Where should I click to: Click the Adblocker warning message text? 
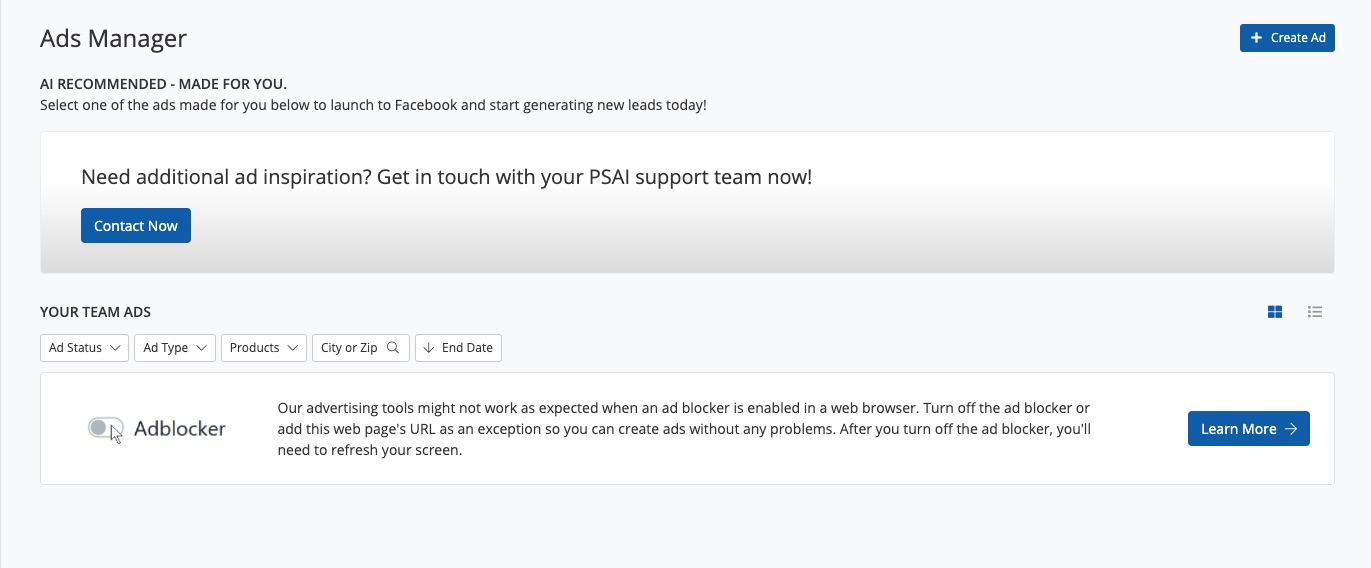[x=683, y=429]
